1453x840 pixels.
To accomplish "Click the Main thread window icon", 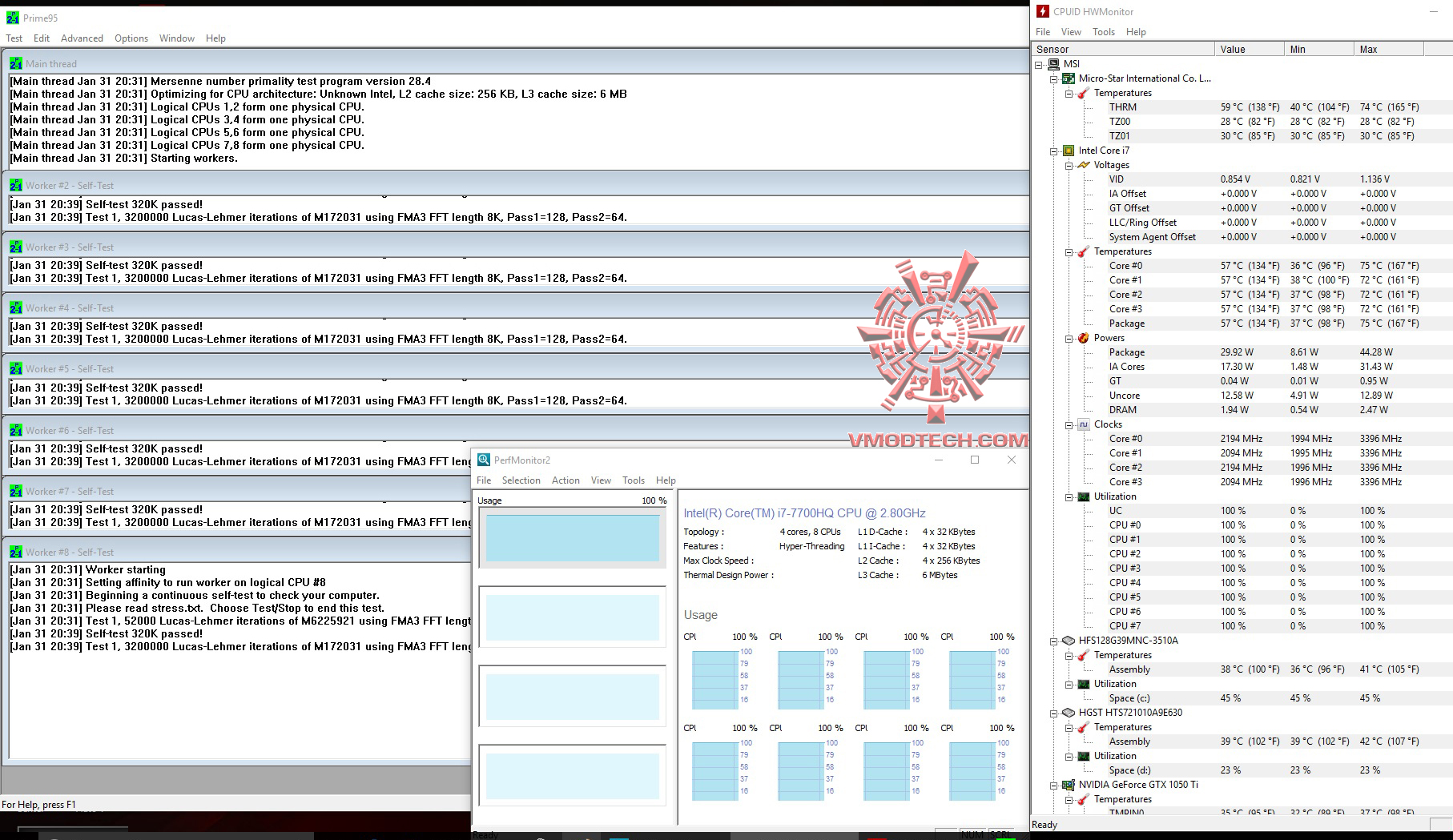I will pos(16,63).
